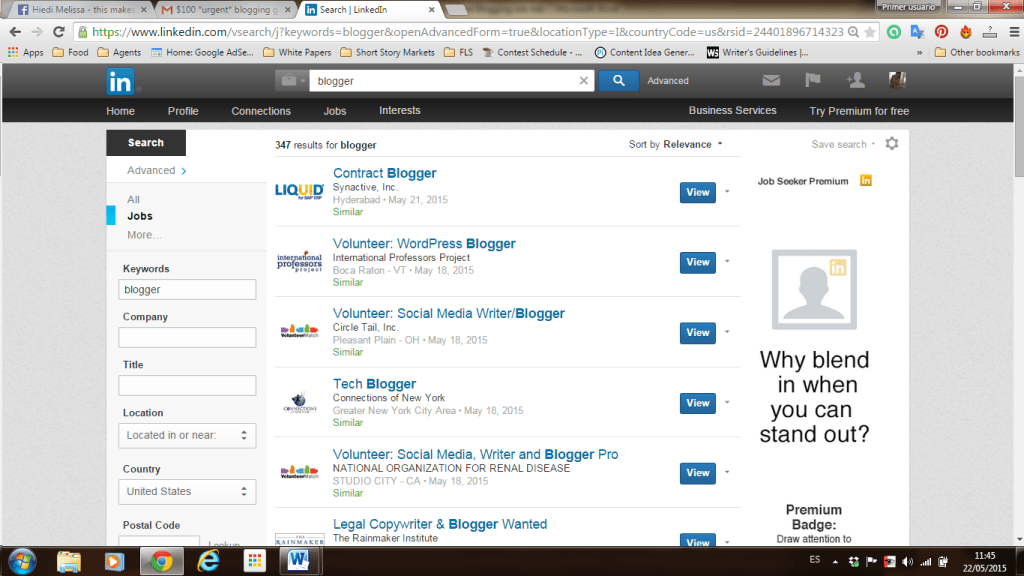Select the All filter in sidebar

(133, 199)
